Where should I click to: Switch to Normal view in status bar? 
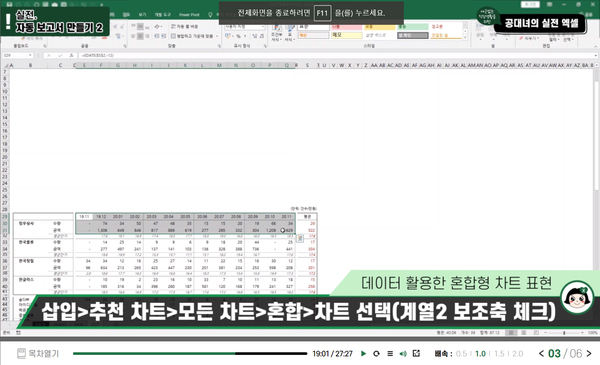click(x=511, y=333)
